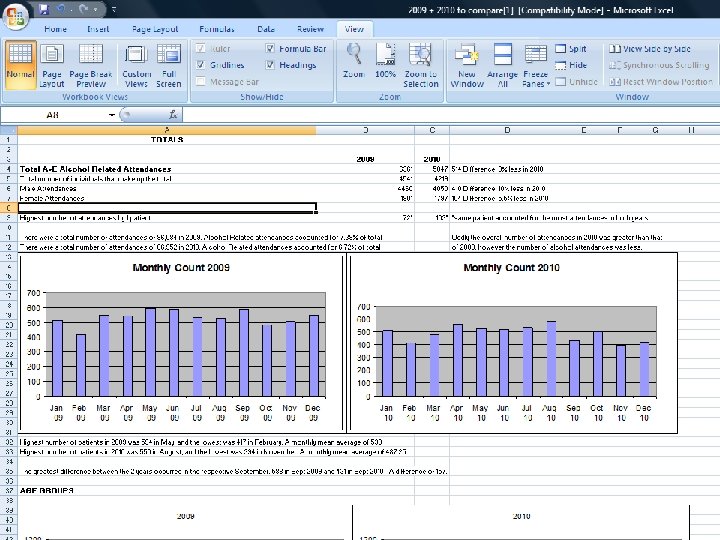Viewport: 720px width, 540px height.
Task: Click the Split button
Action: (x=571, y=48)
